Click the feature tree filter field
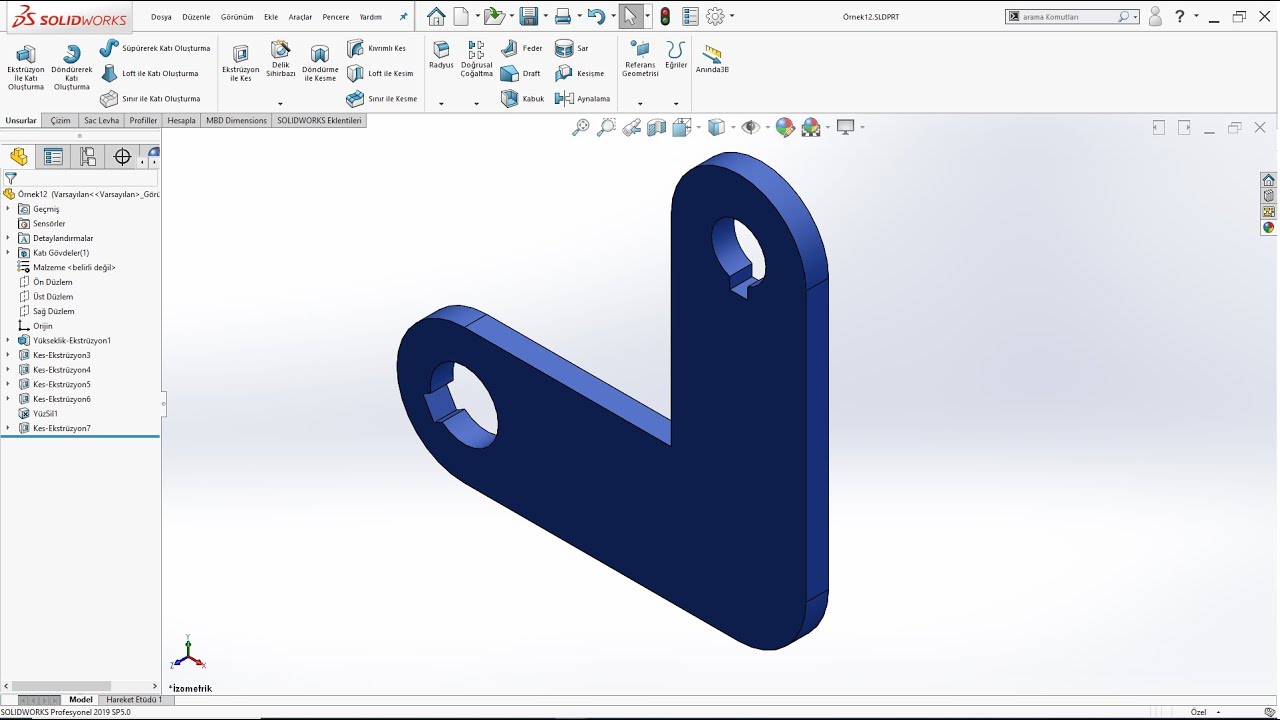The image size is (1280, 720). (80, 178)
